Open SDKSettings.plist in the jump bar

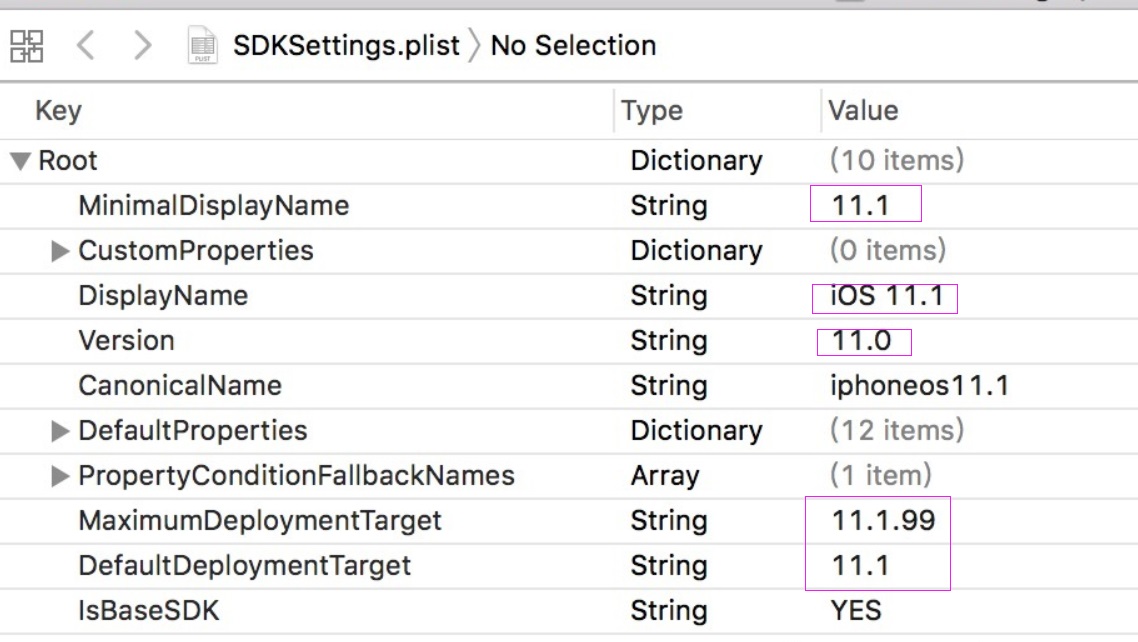346,46
